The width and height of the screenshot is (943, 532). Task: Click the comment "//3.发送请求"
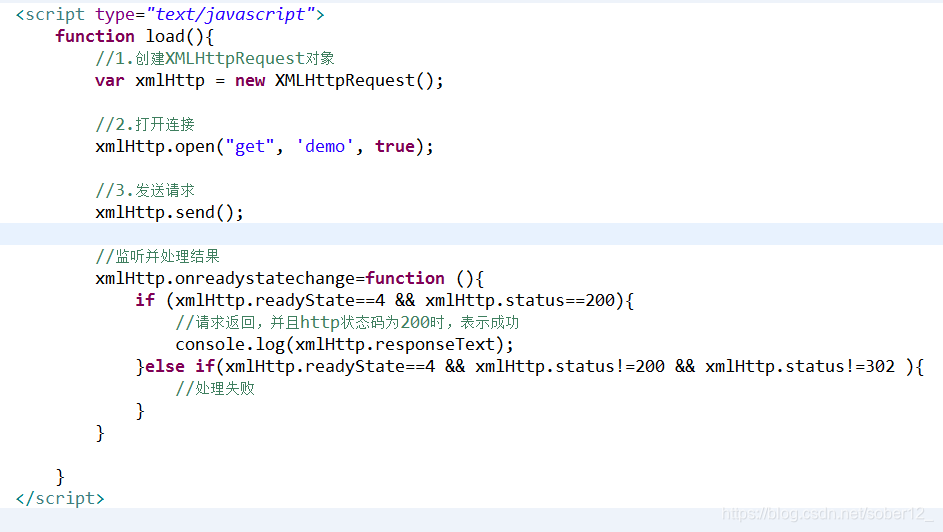tap(145, 191)
